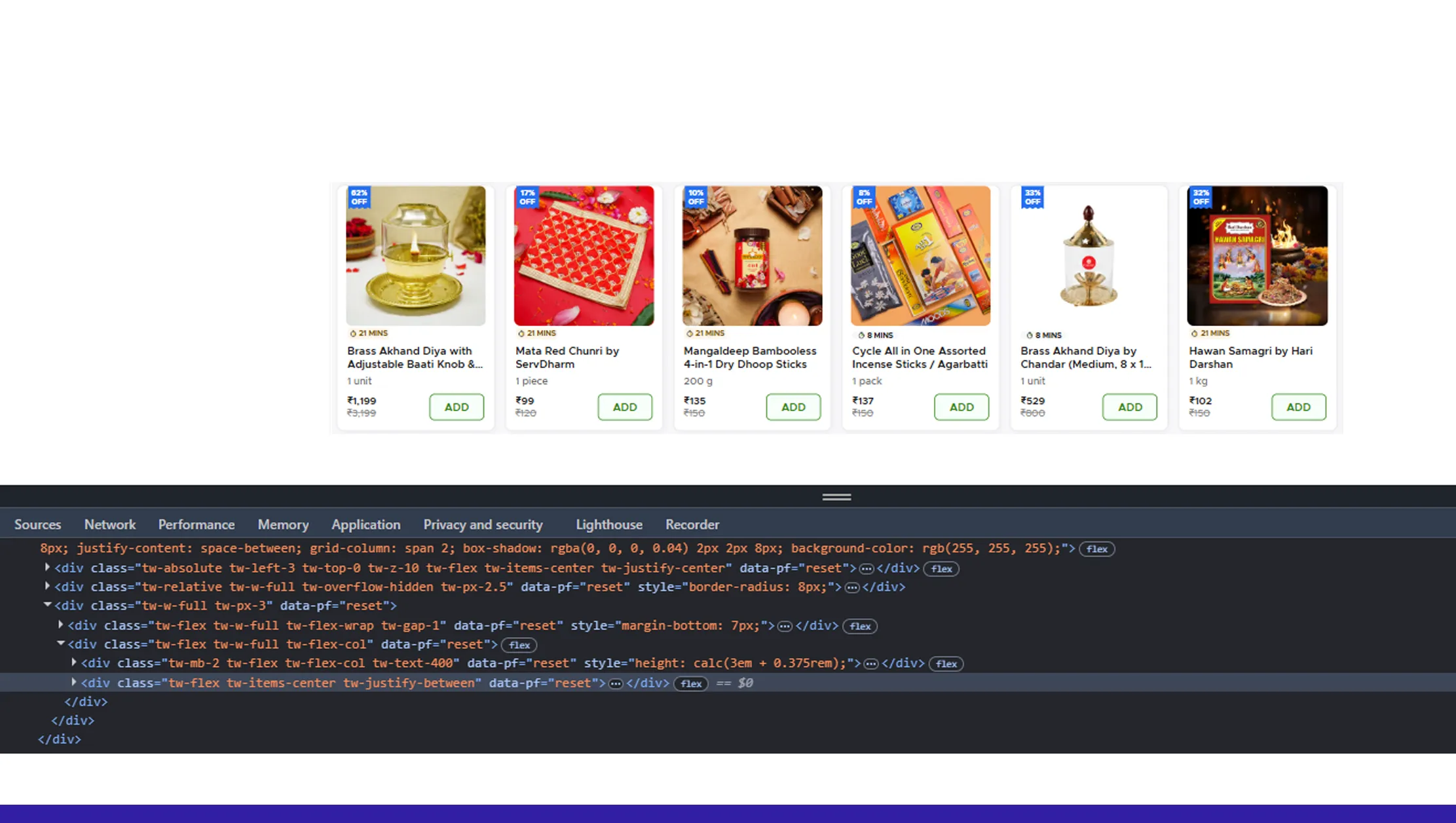Toggle flex badge on the tw-flex-wrap tw-gap-1 div
Viewport: 1456px width, 823px height.
[859, 626]
